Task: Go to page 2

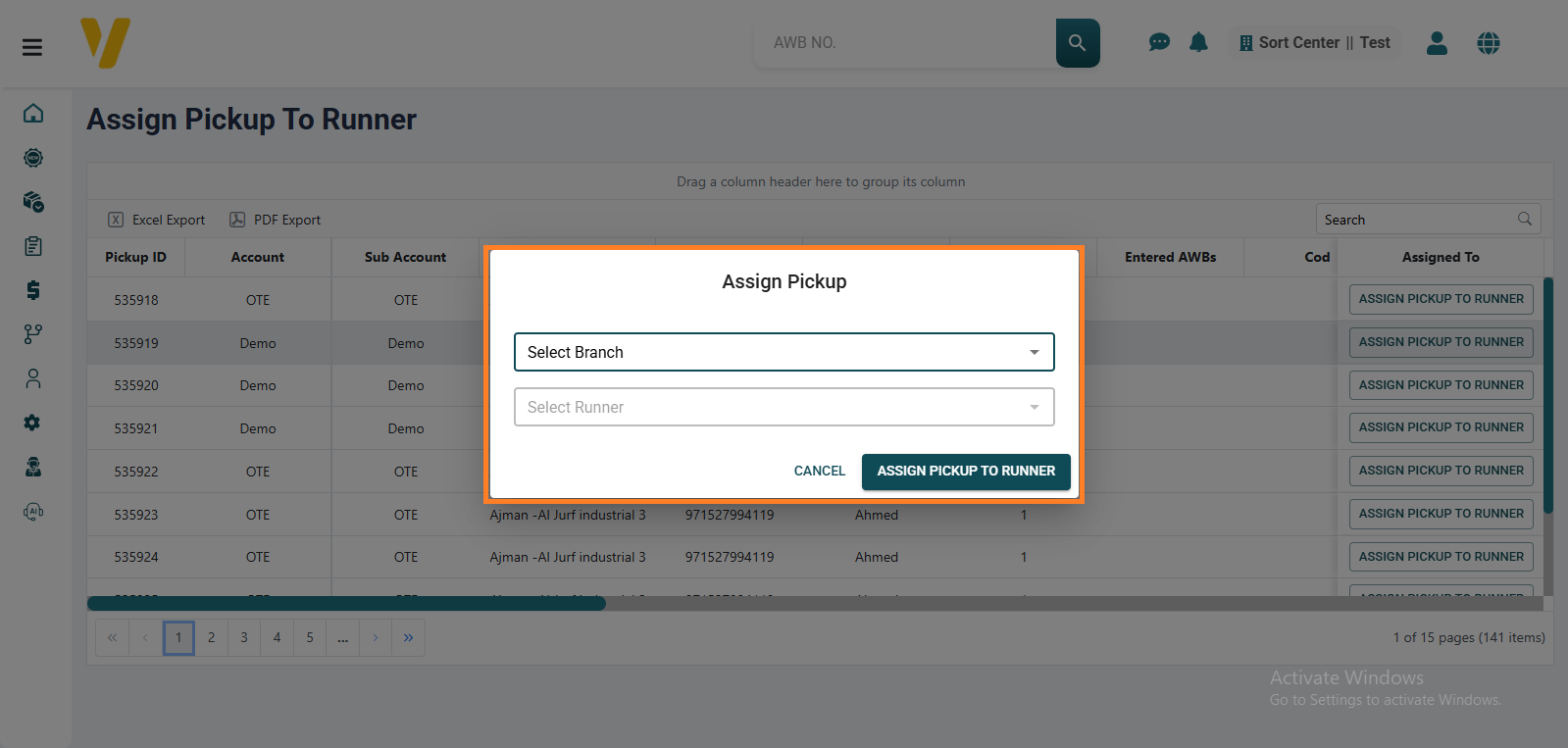Action: coord(211,638)
